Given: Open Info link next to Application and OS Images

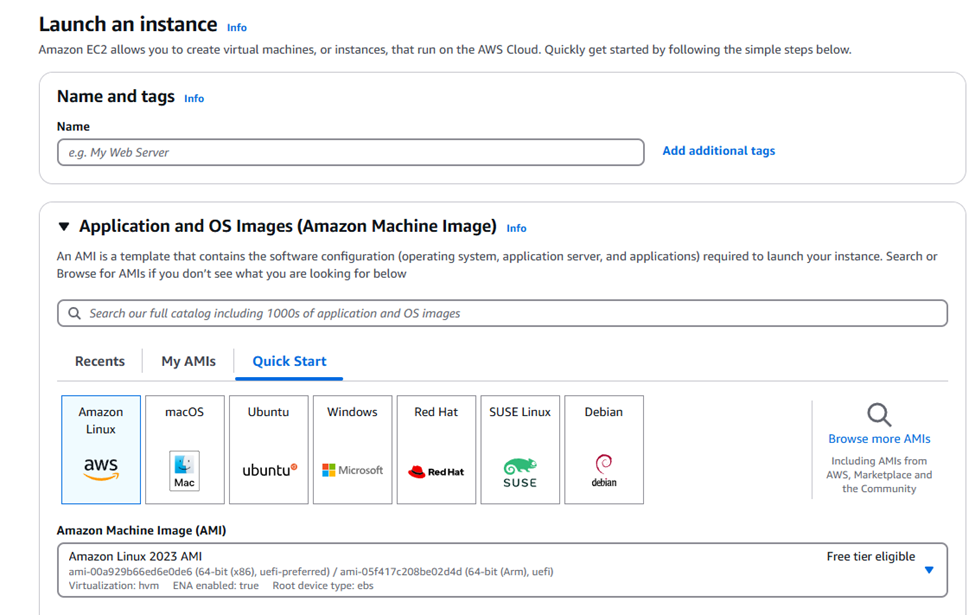Looking at the screenshot, I should 516,228.
